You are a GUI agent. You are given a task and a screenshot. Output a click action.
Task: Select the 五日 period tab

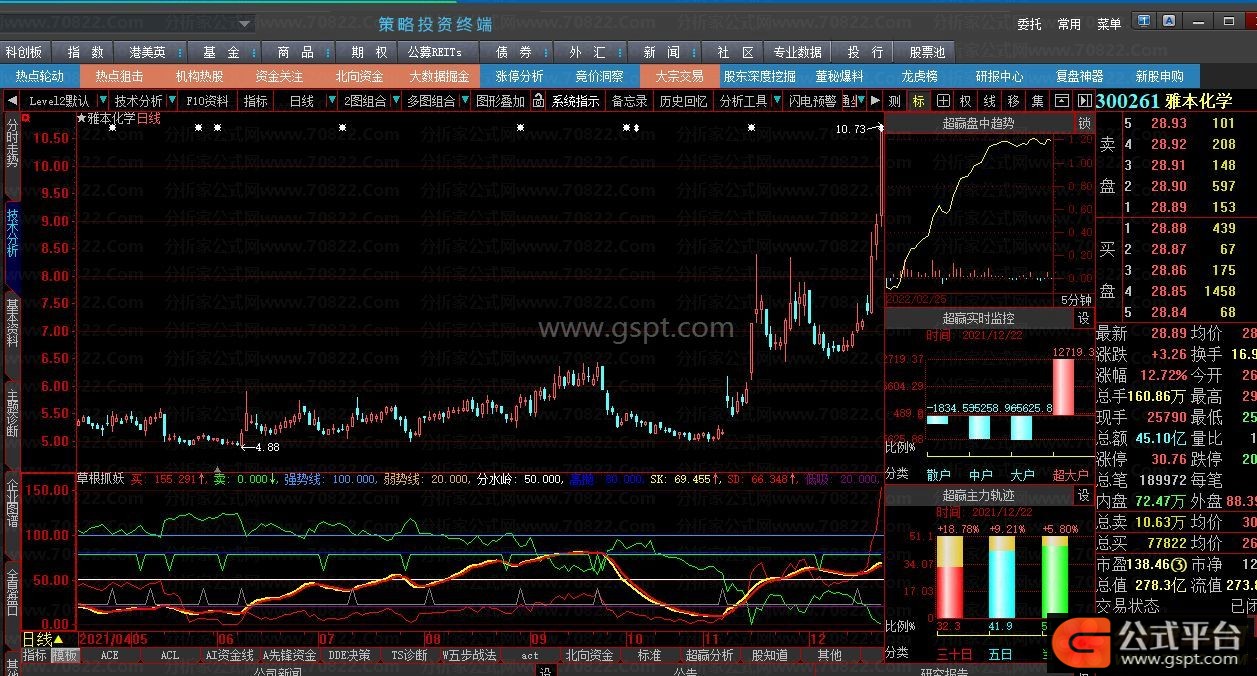[1000, 655]
